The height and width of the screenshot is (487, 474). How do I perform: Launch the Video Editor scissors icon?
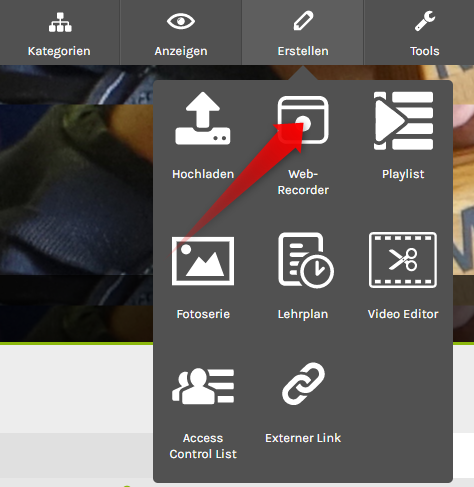[403, 260]
